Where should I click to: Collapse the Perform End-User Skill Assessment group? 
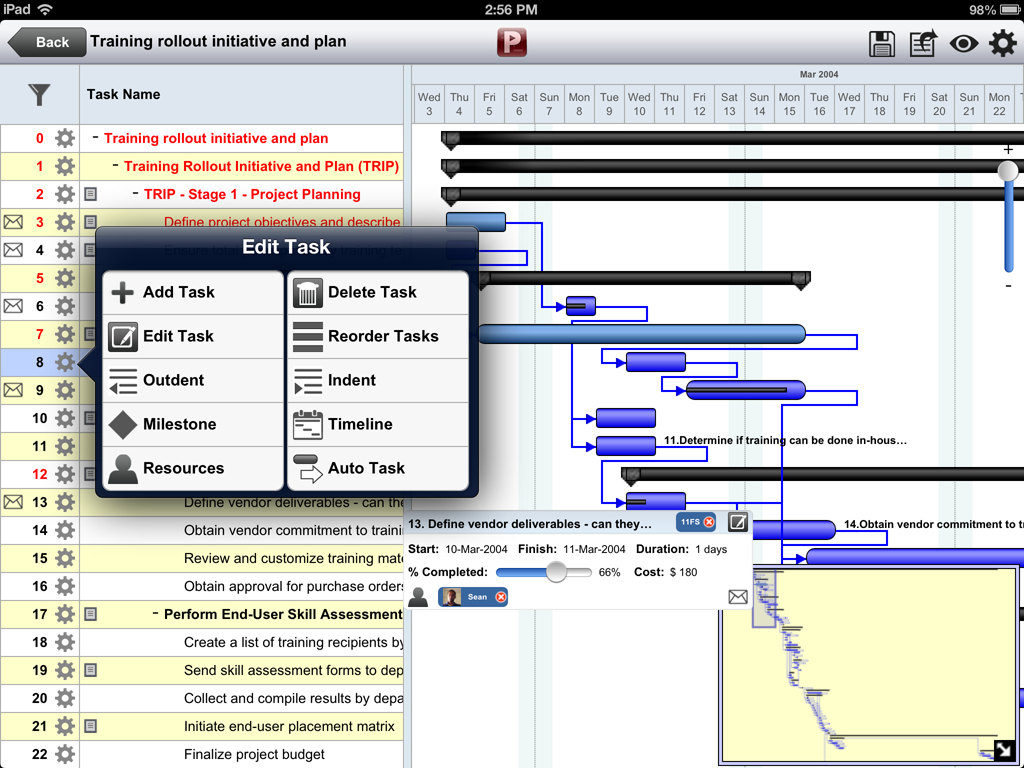click(x=157, y=614)
